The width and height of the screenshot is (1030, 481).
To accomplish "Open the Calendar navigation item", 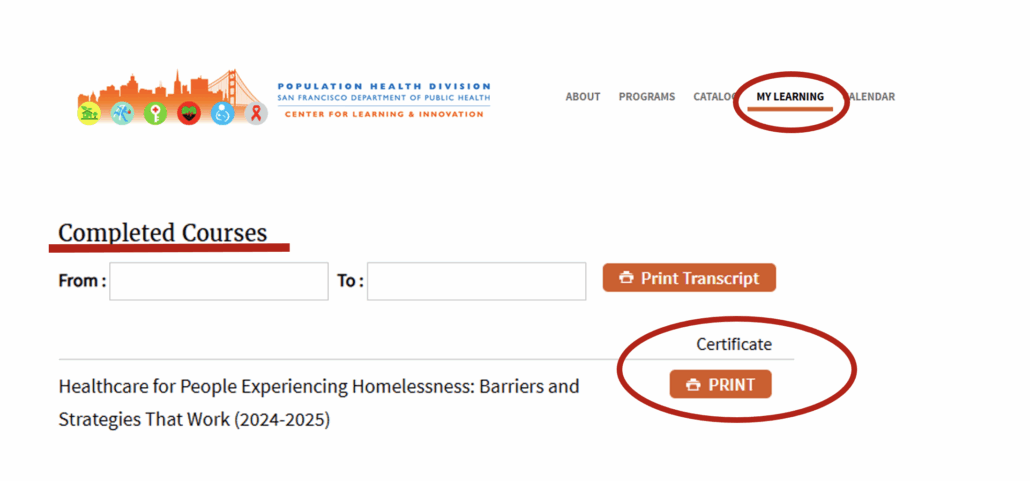I will coord(868,97).
